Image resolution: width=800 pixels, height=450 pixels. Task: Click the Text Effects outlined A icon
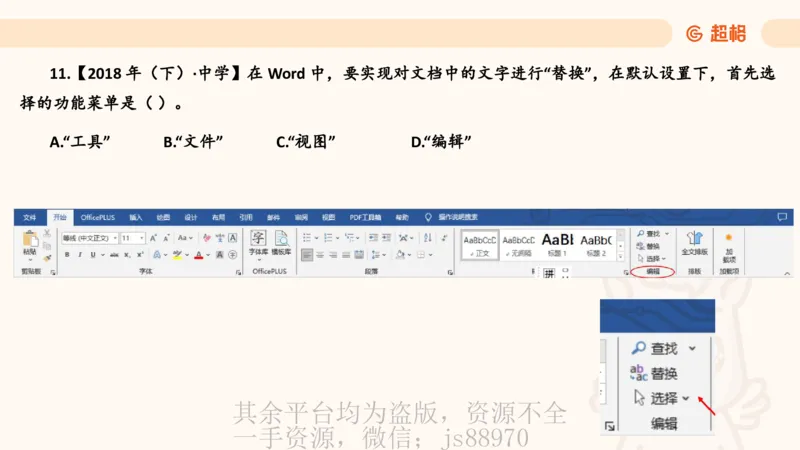coord(157,255)
